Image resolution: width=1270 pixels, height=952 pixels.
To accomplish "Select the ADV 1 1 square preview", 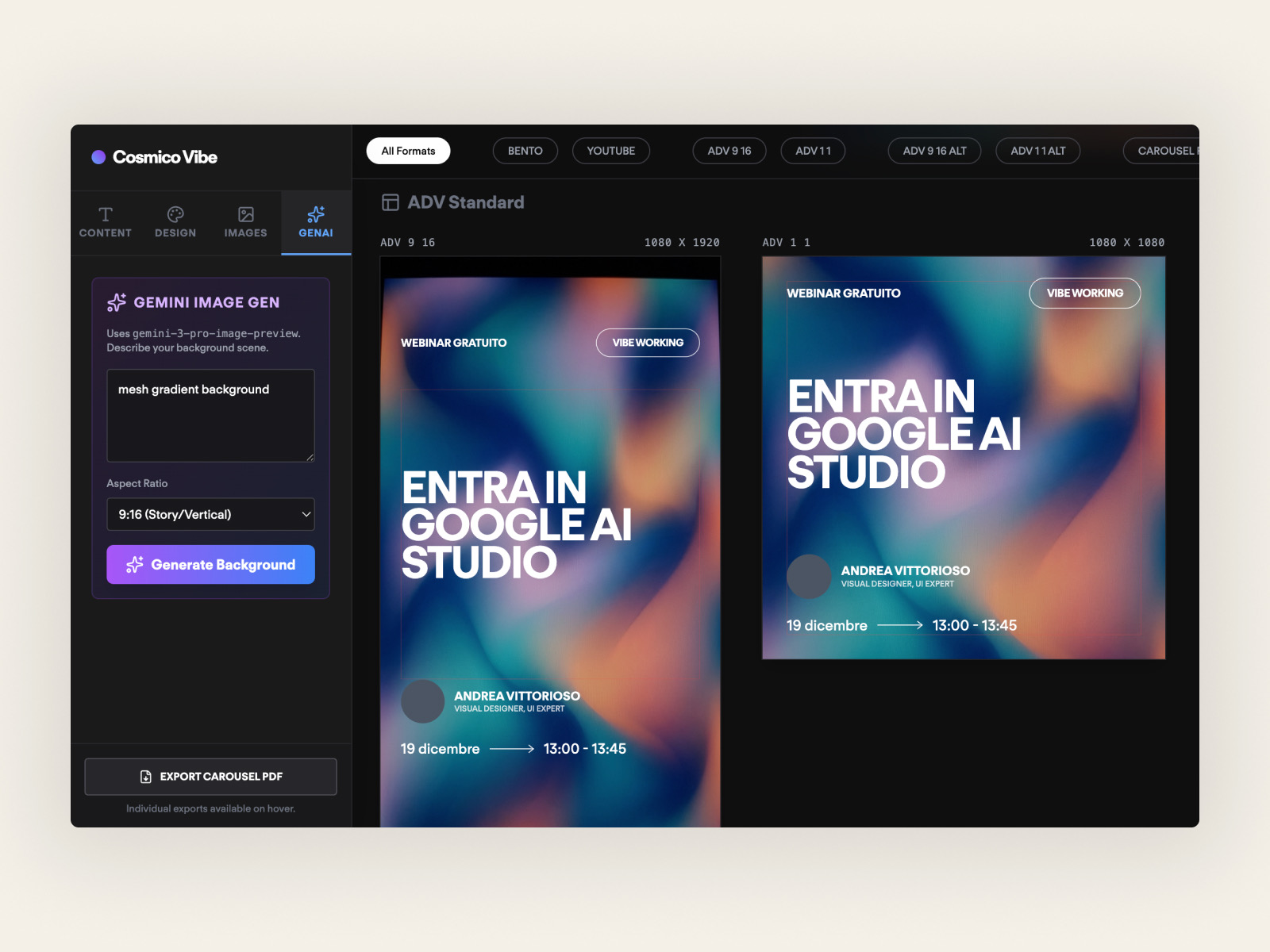I will coord(963,458).
